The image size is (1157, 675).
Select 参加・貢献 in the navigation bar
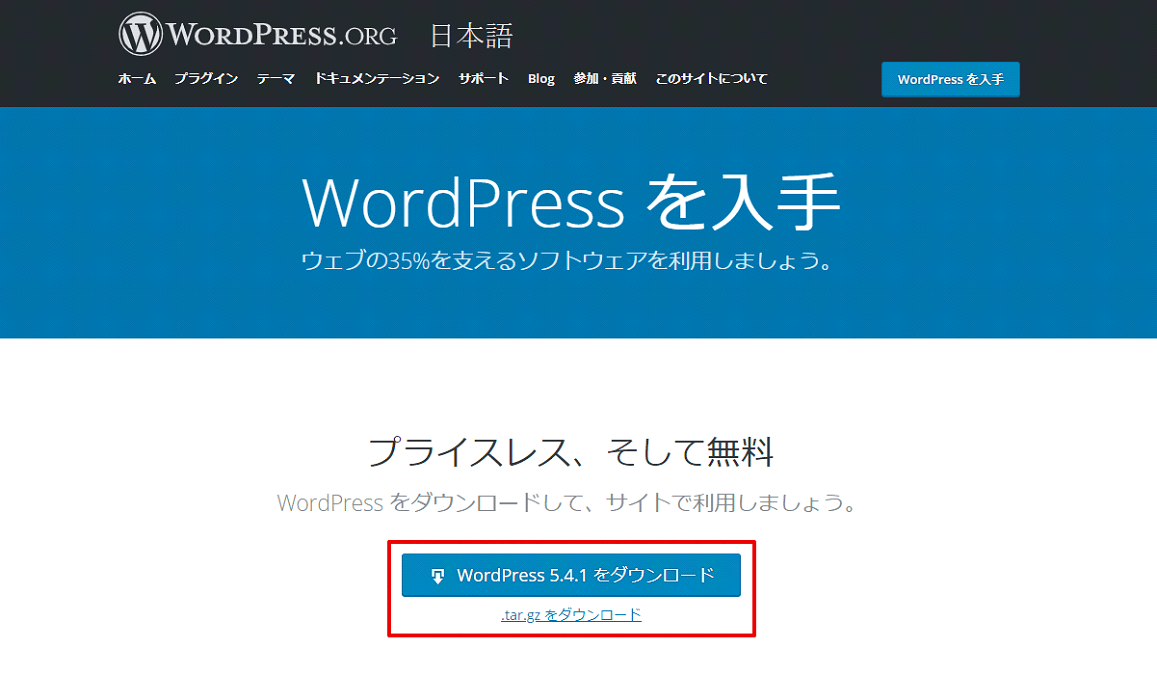[605, 79]
